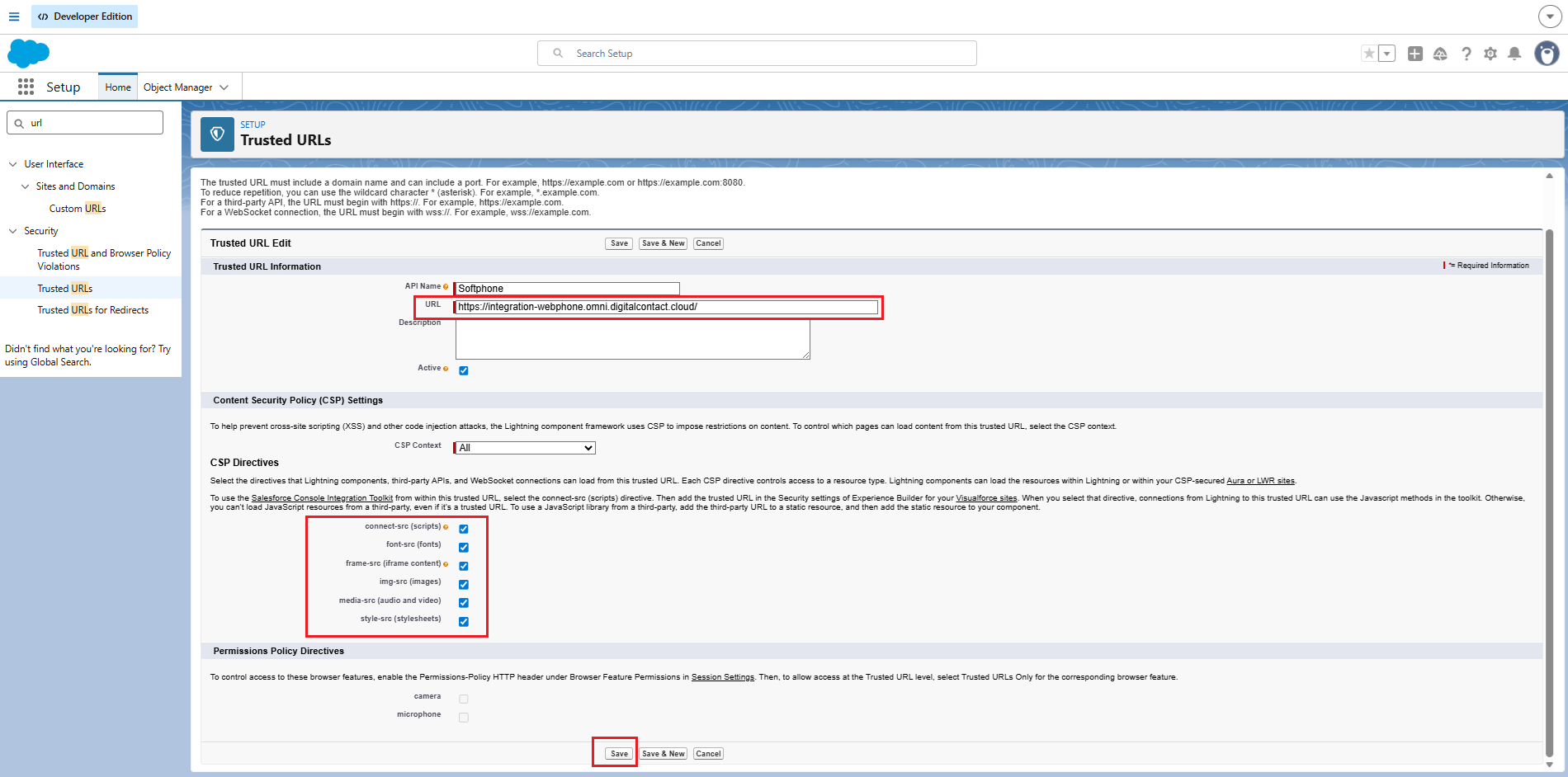This screenshot has width=1568, height=777.
Task: Open the hamburger menu next to Developer Edition
Action: pyautogui.click(x=14, y=16)
